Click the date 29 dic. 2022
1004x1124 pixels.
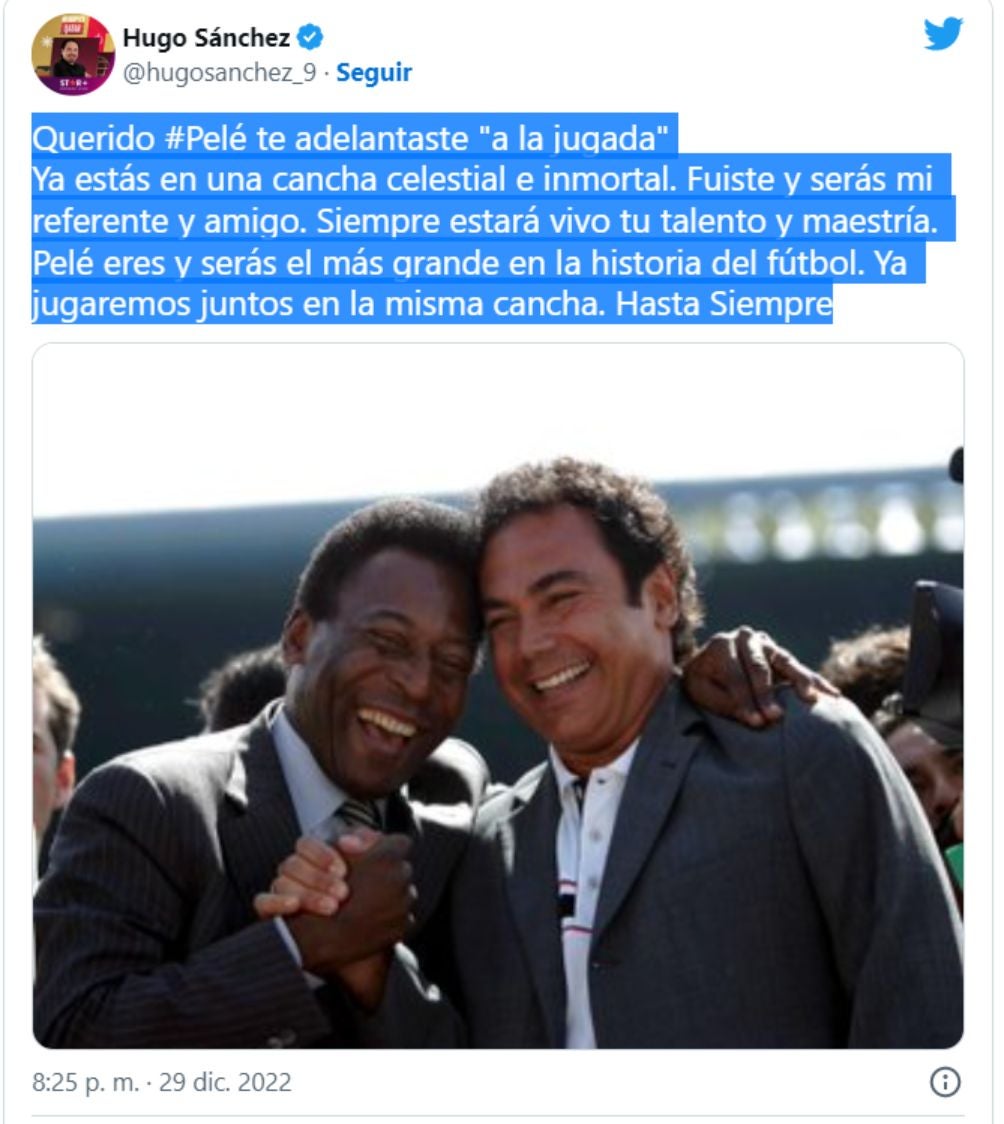pyautogui.click(x=225, y=1082)
